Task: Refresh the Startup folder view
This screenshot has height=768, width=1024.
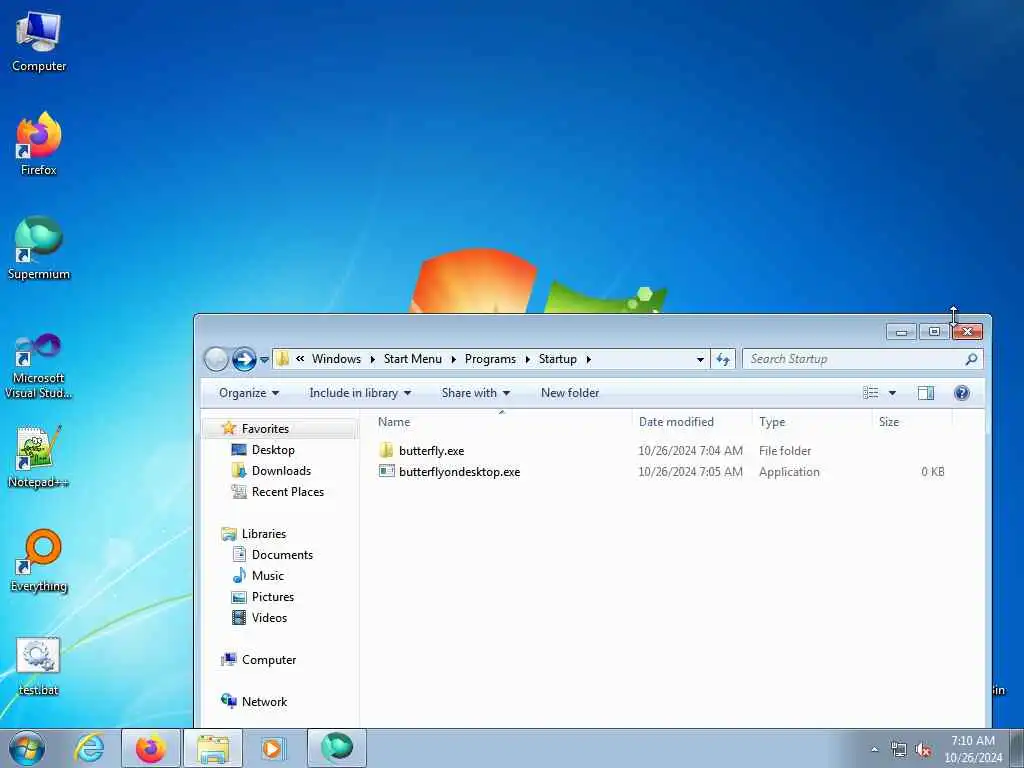Action: [723, 359]
